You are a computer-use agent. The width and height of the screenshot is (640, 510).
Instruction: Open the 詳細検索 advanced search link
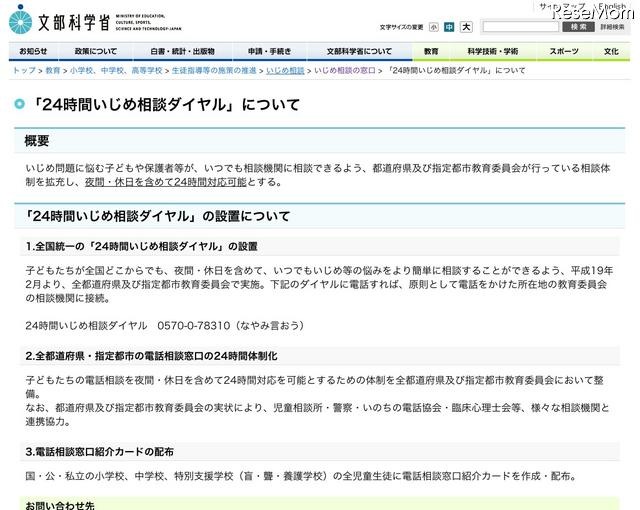[612, 27]
